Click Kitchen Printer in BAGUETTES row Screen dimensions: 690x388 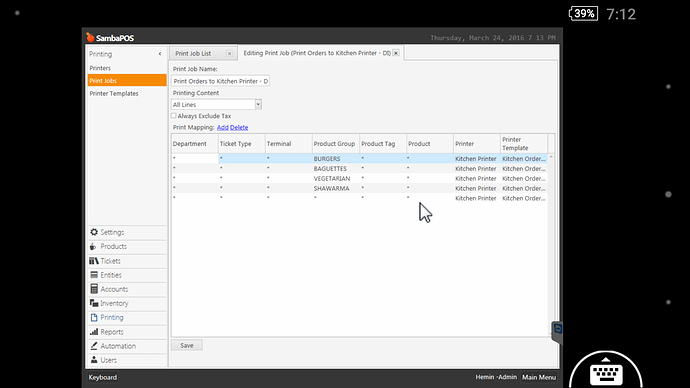coord(476,168)
